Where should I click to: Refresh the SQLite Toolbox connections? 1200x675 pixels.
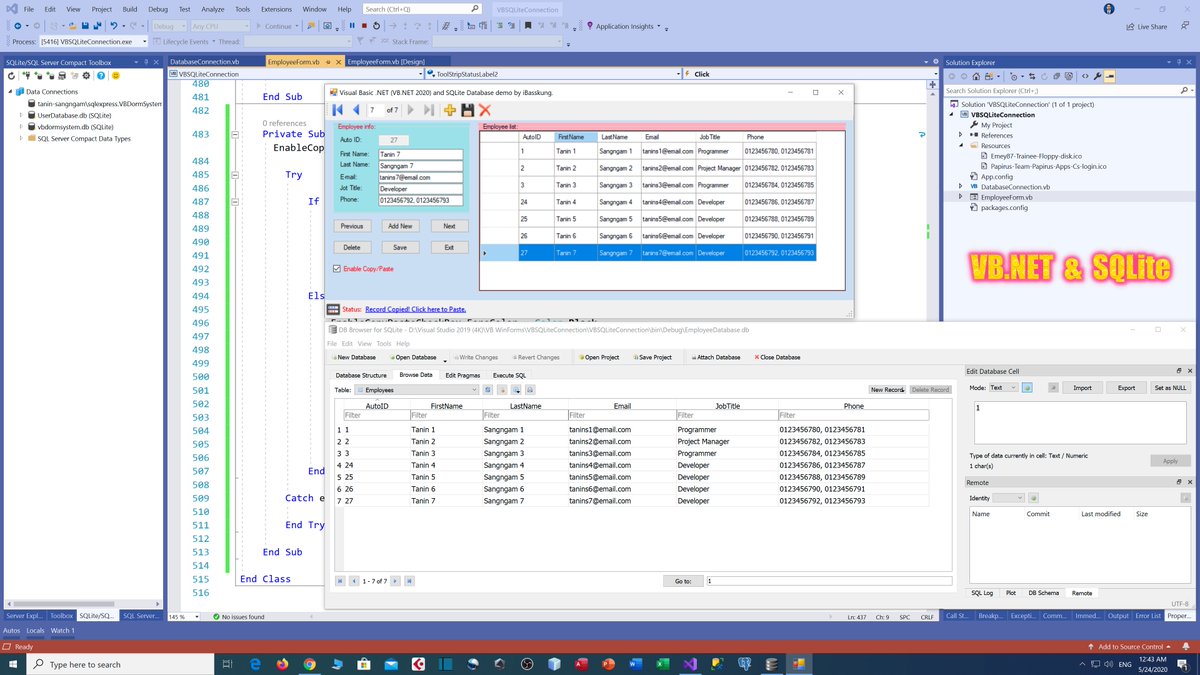[11, 75]
